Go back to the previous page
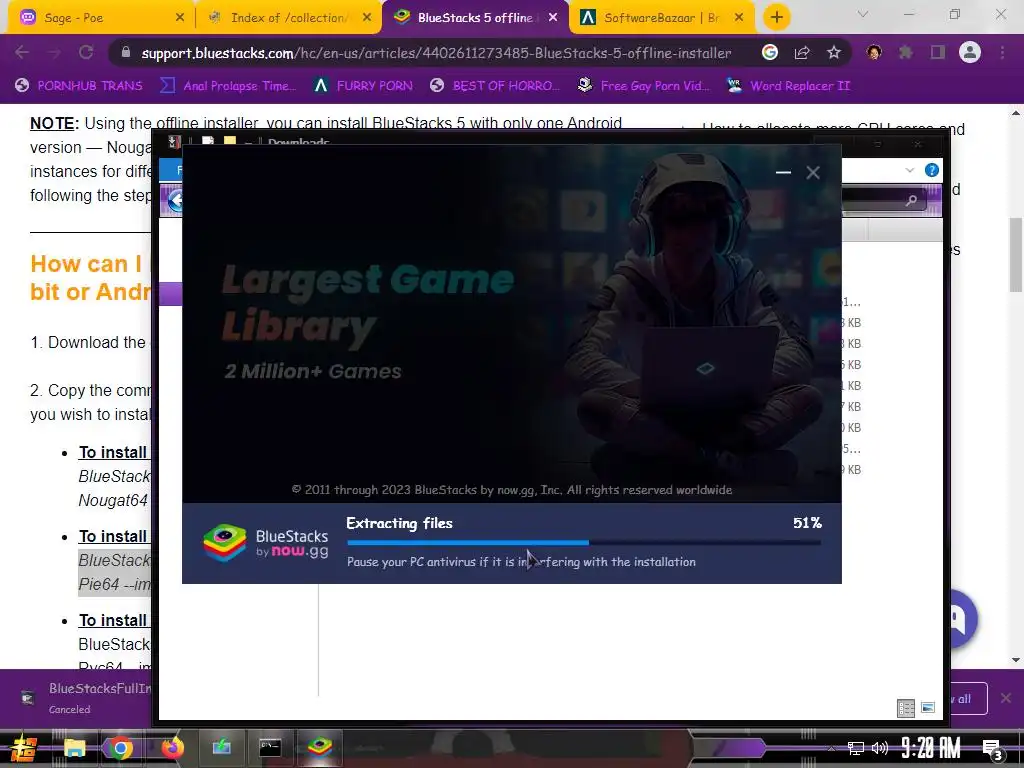This screenshot has width=1024, height=768. (x=22, y=53)
